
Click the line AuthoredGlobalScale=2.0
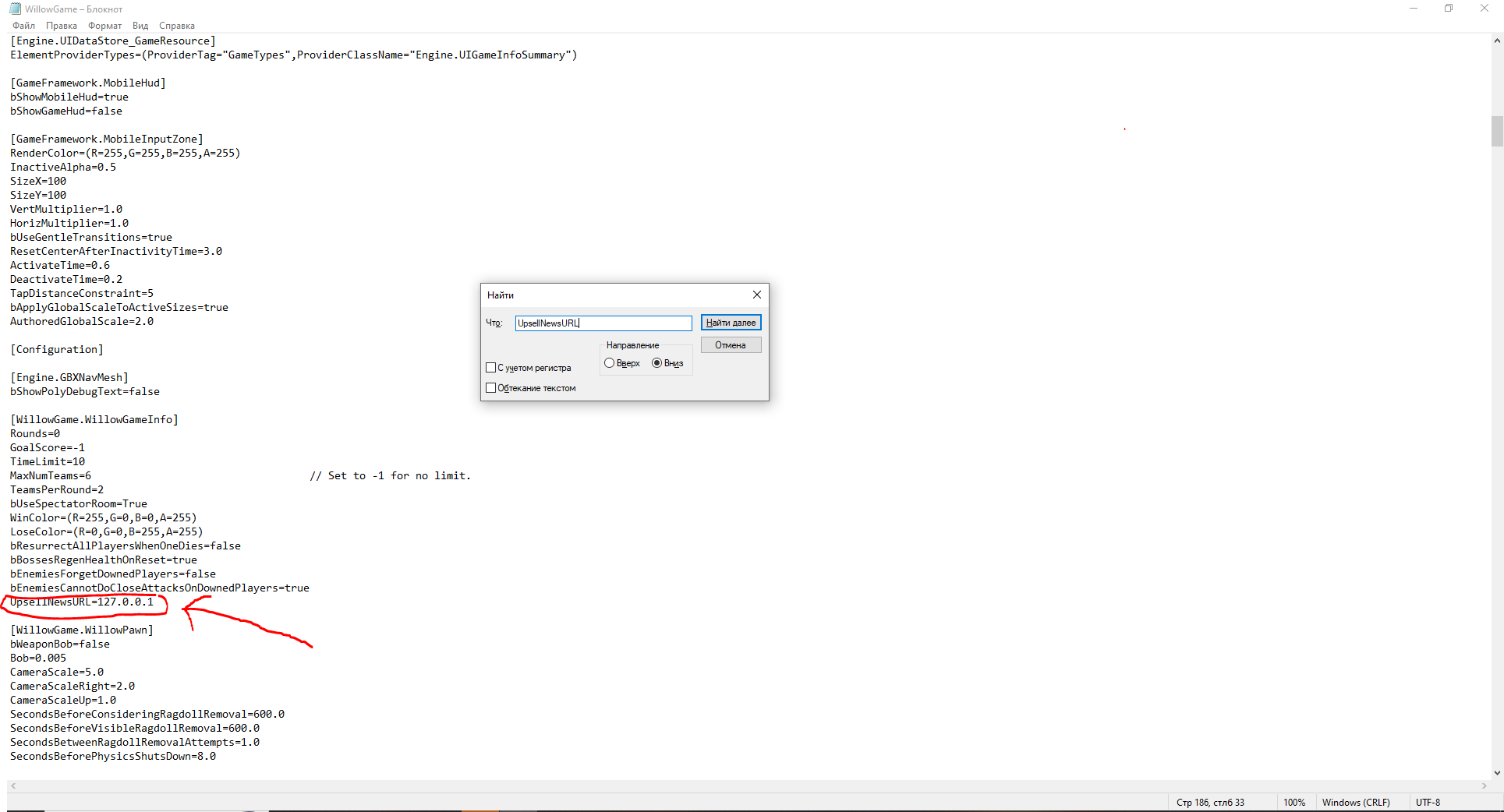pyautogui.click(x=82, y=322)
